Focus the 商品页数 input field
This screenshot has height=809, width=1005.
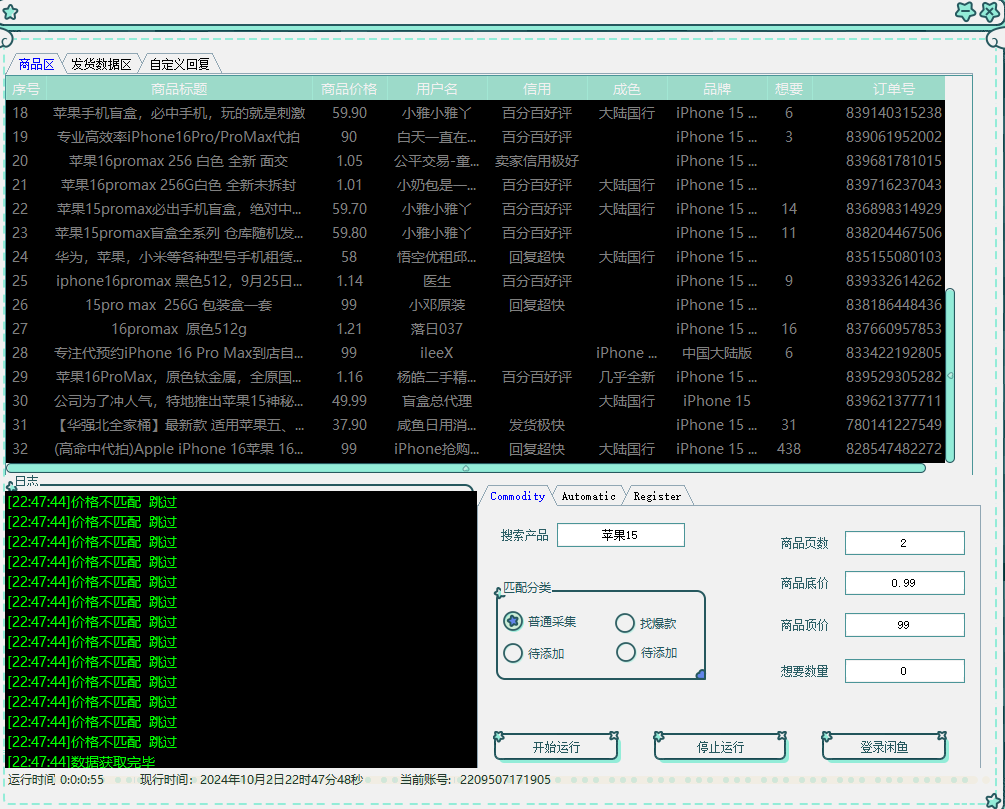(x=904, y=543)
